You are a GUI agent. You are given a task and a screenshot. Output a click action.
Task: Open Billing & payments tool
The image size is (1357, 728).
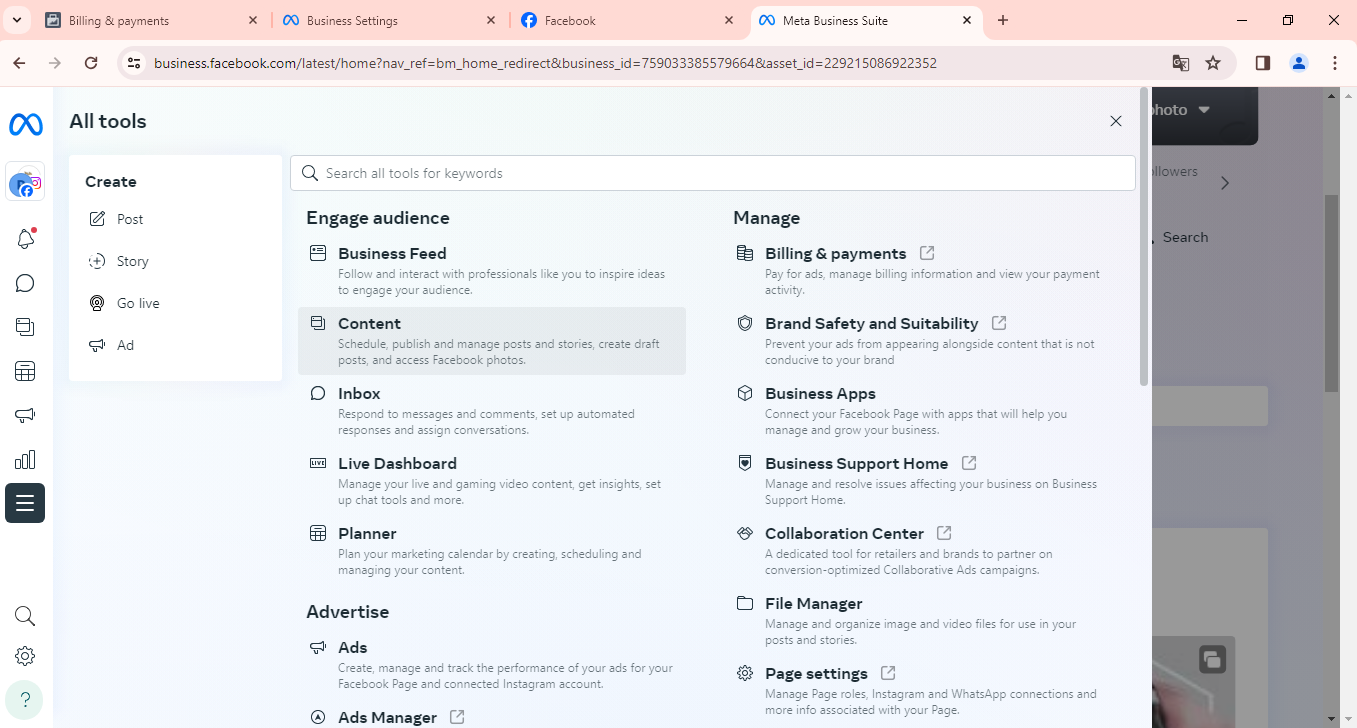pos(919,271)
